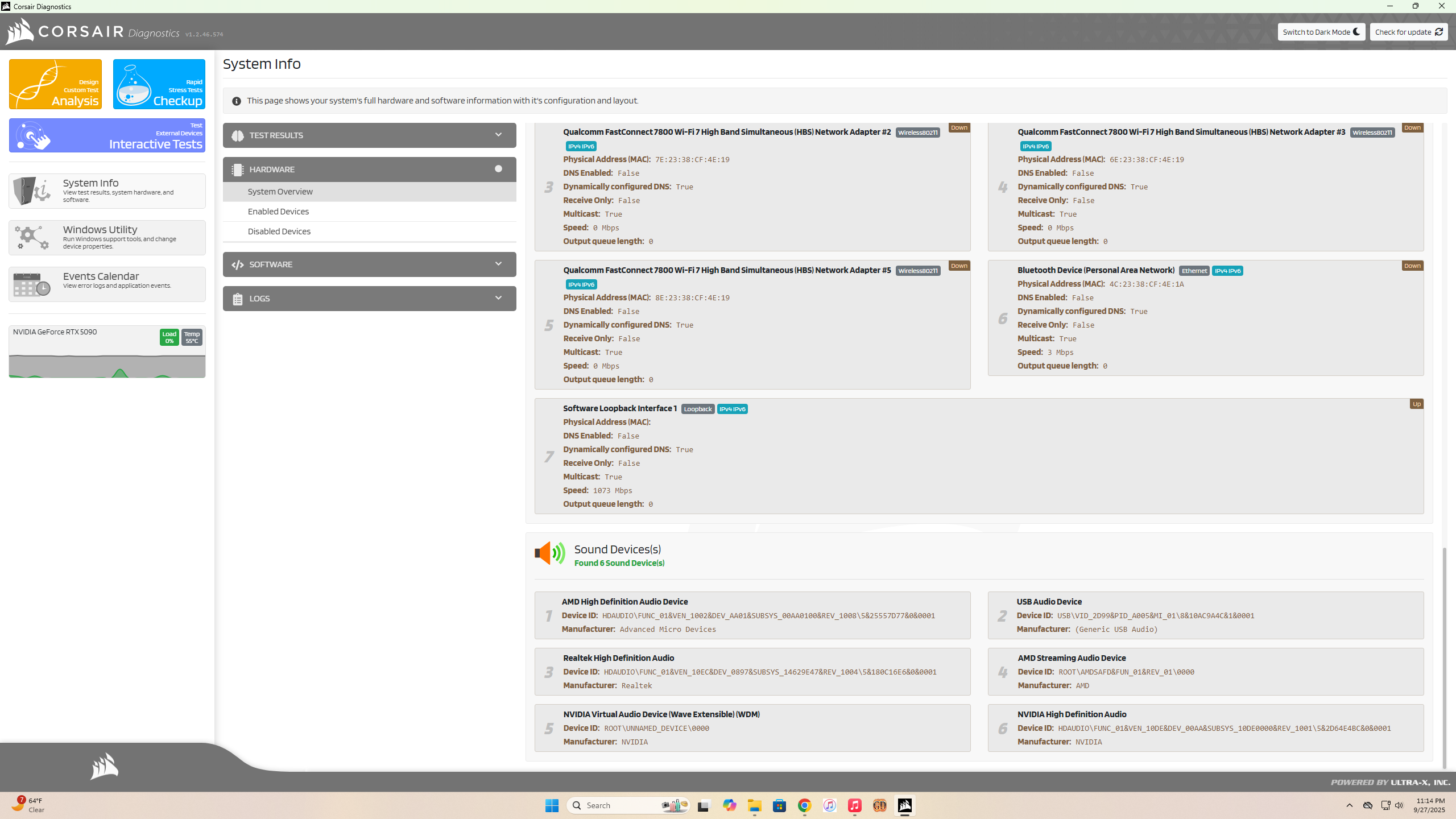Viewport: 1456px width, 819px height.
Task: Toggle the HARDWARE section indicator dot
Action: click(498, 169)
